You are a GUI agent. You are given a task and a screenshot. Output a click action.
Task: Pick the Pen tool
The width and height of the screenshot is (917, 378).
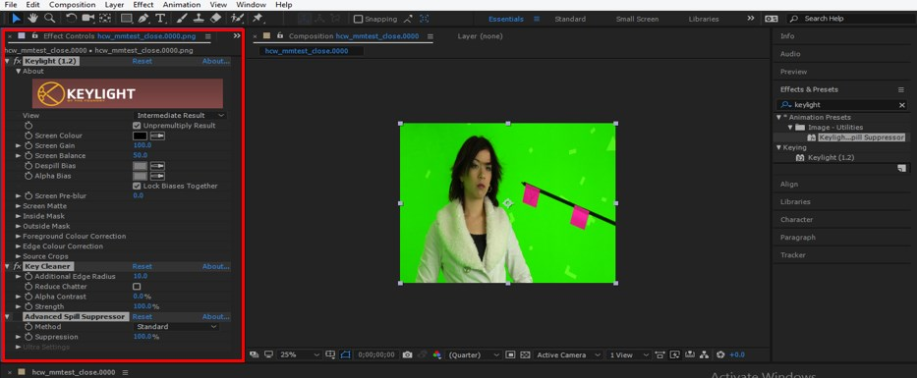point(143,19)
